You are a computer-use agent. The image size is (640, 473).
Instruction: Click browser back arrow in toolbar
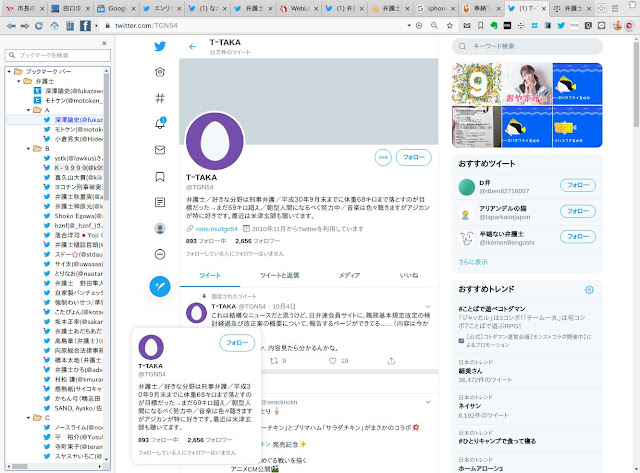[x=11, y=26]
